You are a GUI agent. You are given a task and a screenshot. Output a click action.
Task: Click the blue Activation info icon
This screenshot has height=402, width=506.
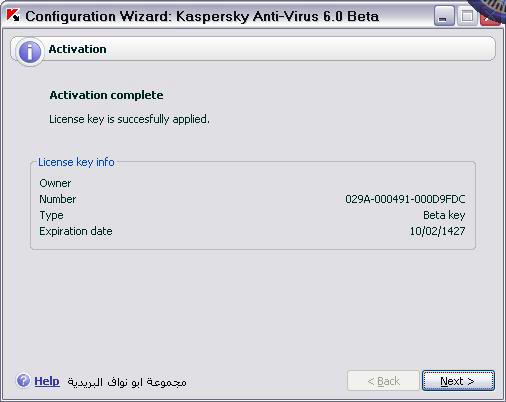[30, 52]
